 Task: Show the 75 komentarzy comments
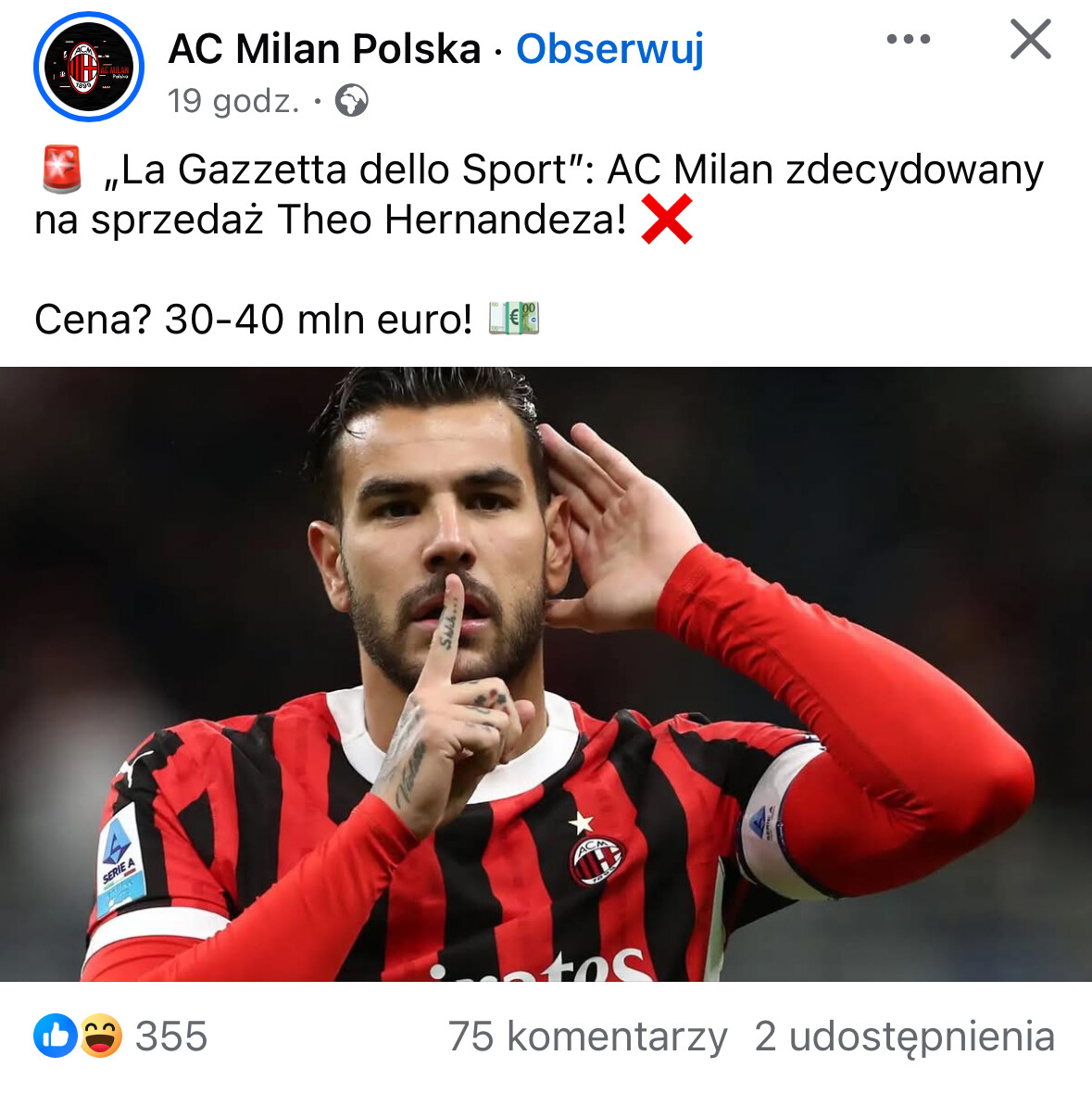click(587, 1036)
